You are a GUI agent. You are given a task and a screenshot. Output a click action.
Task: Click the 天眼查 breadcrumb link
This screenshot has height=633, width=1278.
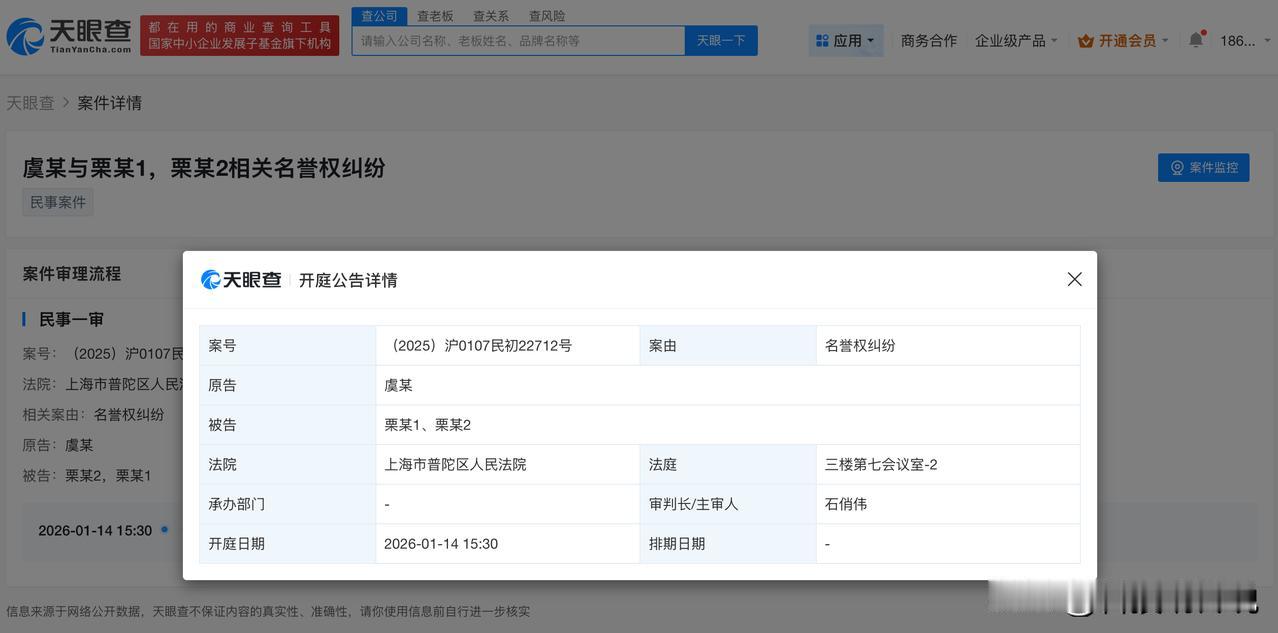pos(30,103)
